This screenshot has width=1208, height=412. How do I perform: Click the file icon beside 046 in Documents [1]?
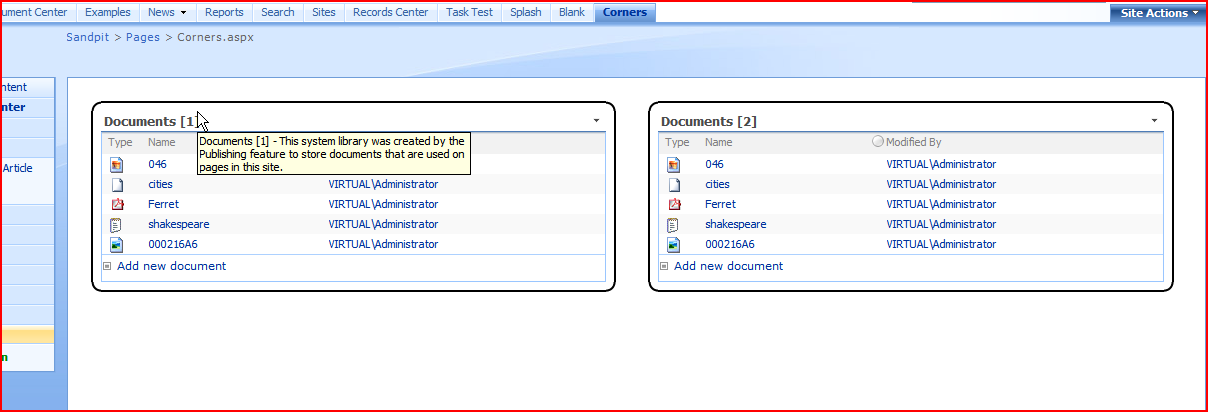(116, 165)
